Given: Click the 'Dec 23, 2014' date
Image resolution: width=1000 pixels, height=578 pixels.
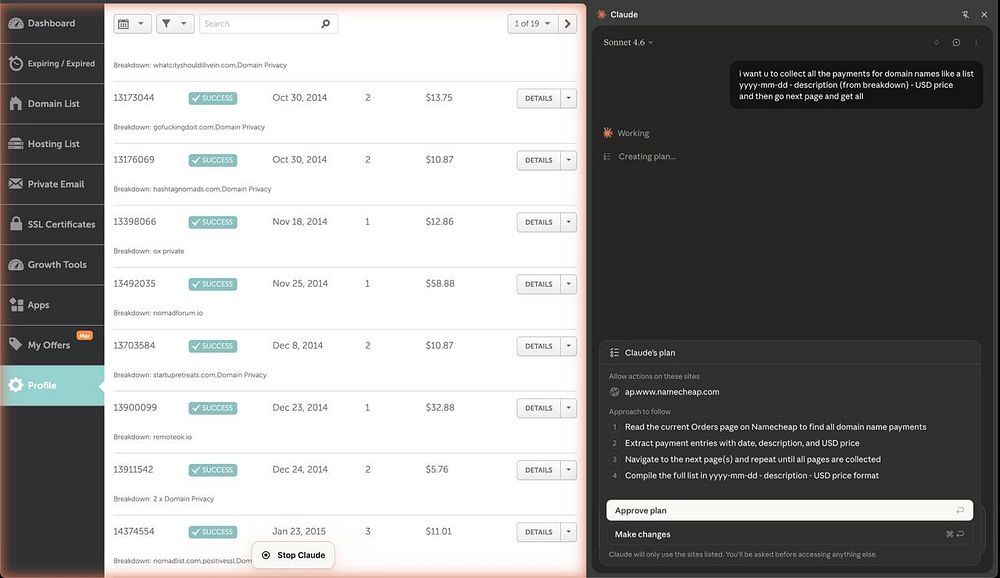Looking at the screenshot, I should [x=300, y=407].
